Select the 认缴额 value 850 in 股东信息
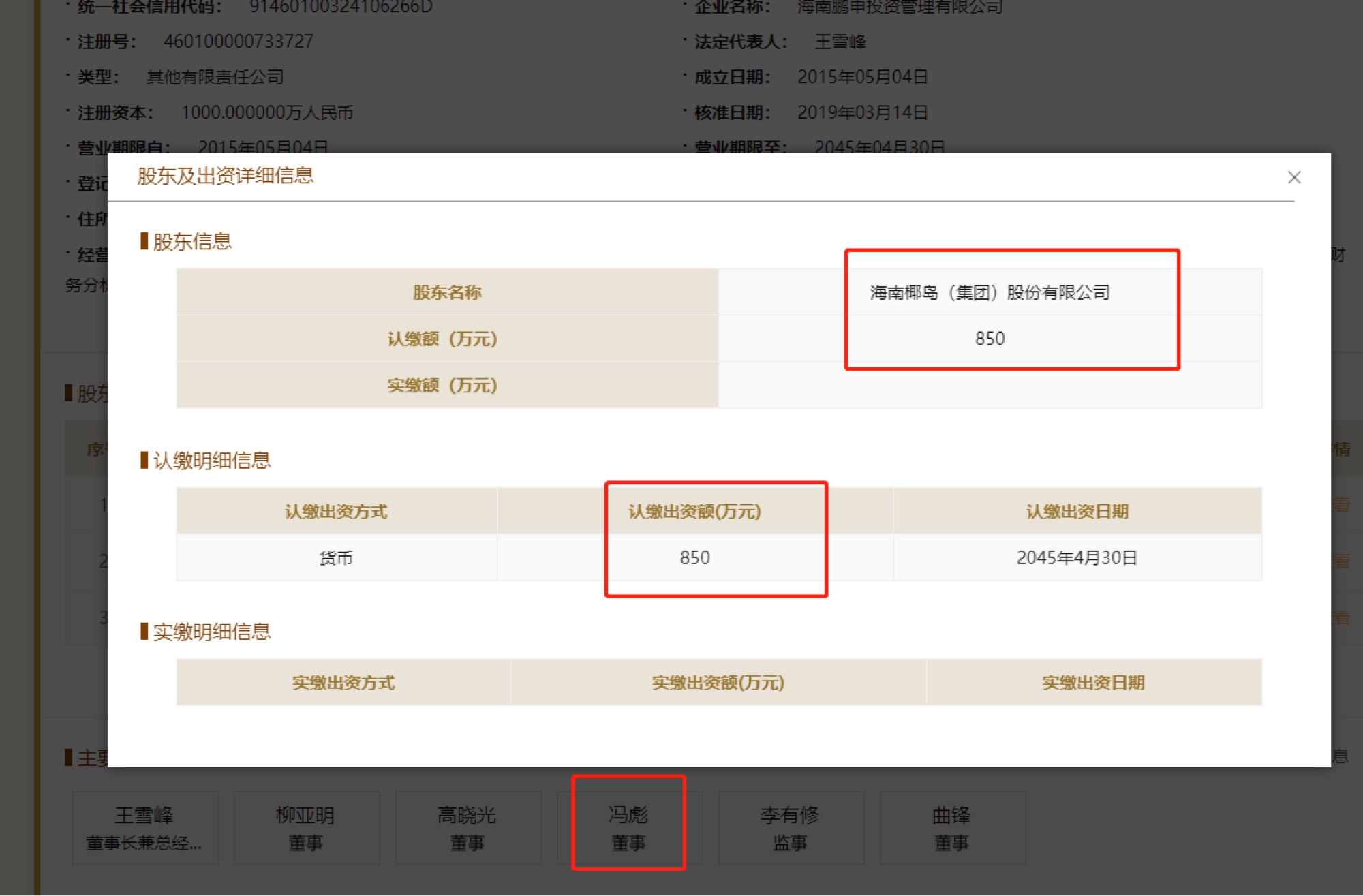This screenshot has width=1363, height=896. pos(990,339)
